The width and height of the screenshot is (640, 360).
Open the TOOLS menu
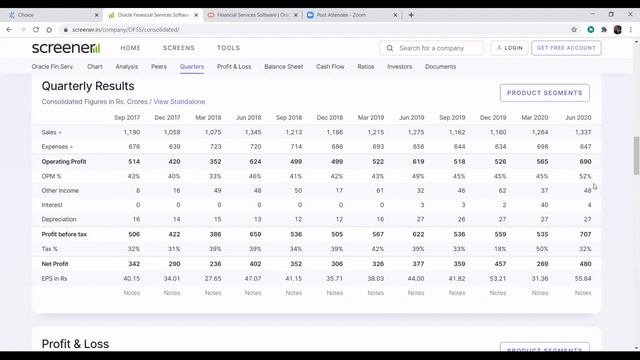[229, 48]
